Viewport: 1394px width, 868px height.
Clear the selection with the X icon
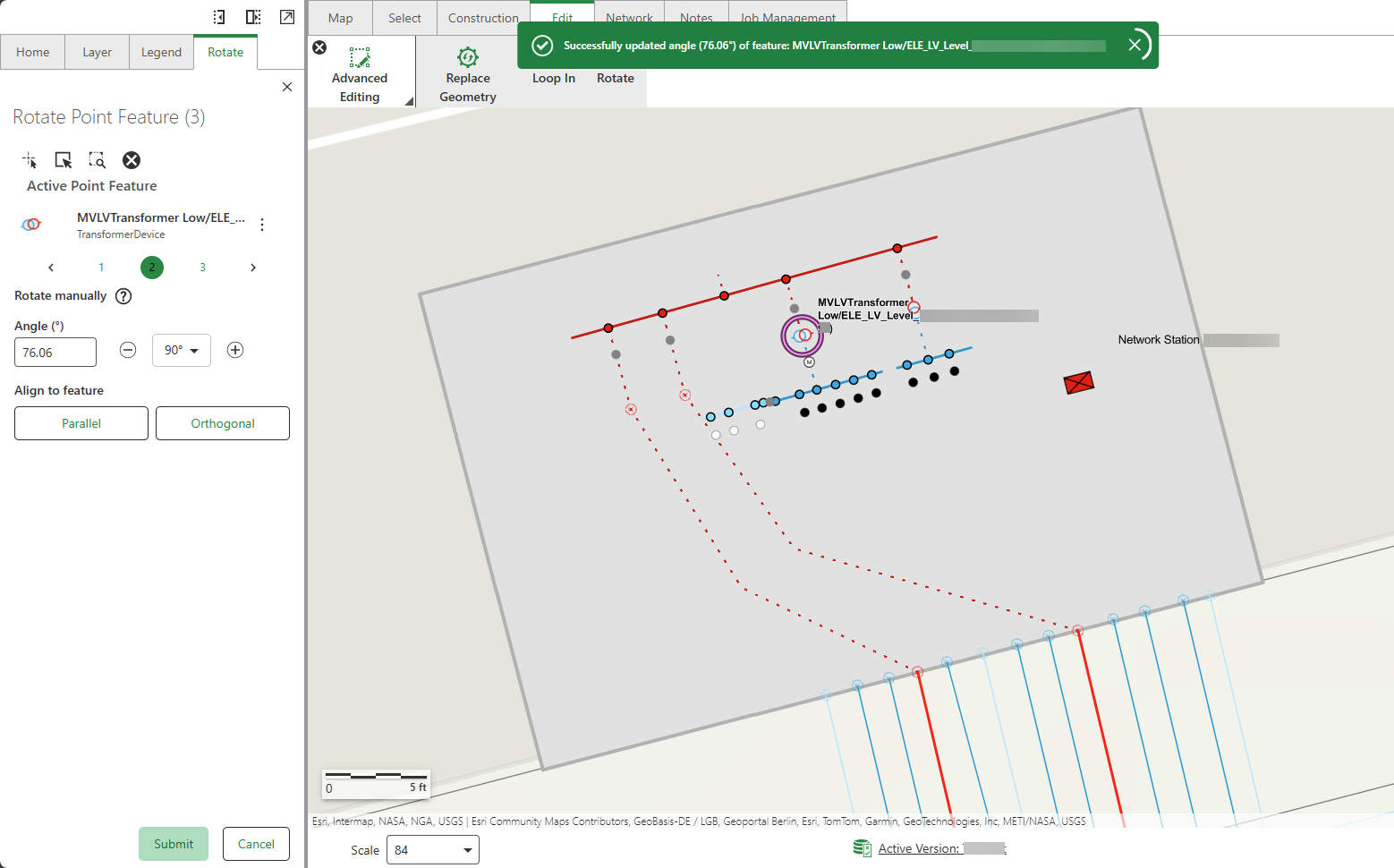[x=132, y=160]
